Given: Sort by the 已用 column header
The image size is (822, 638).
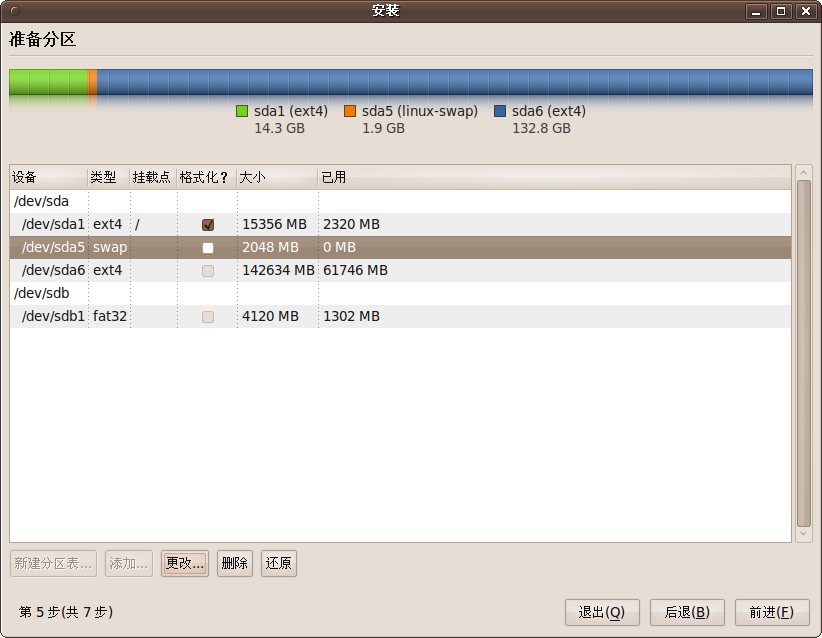Looking at the screenshot, I should click(554, 177).
